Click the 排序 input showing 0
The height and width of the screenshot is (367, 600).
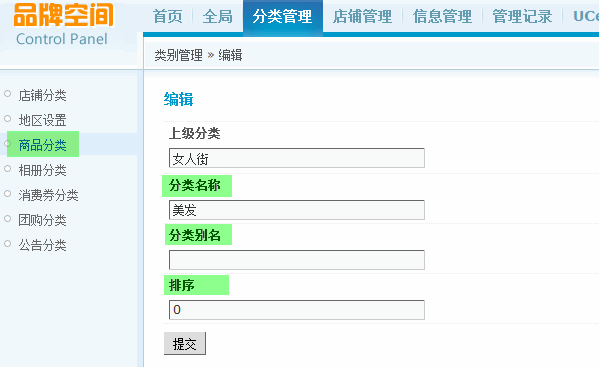pos(297,310)
